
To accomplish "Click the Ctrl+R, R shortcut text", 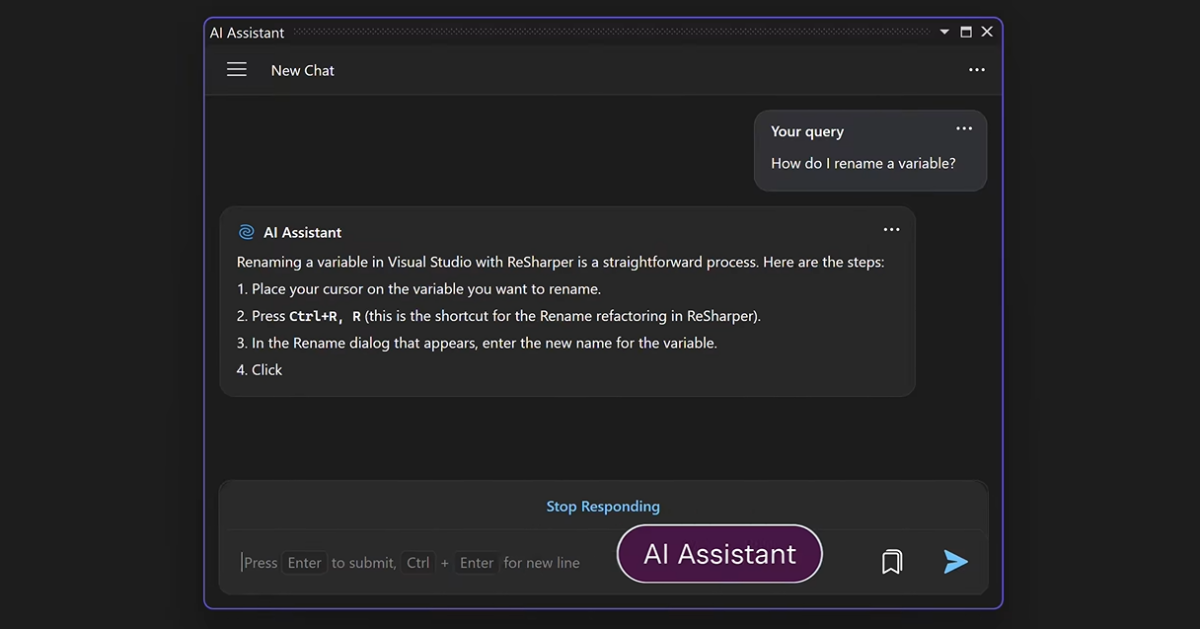I will coord(325,316).
